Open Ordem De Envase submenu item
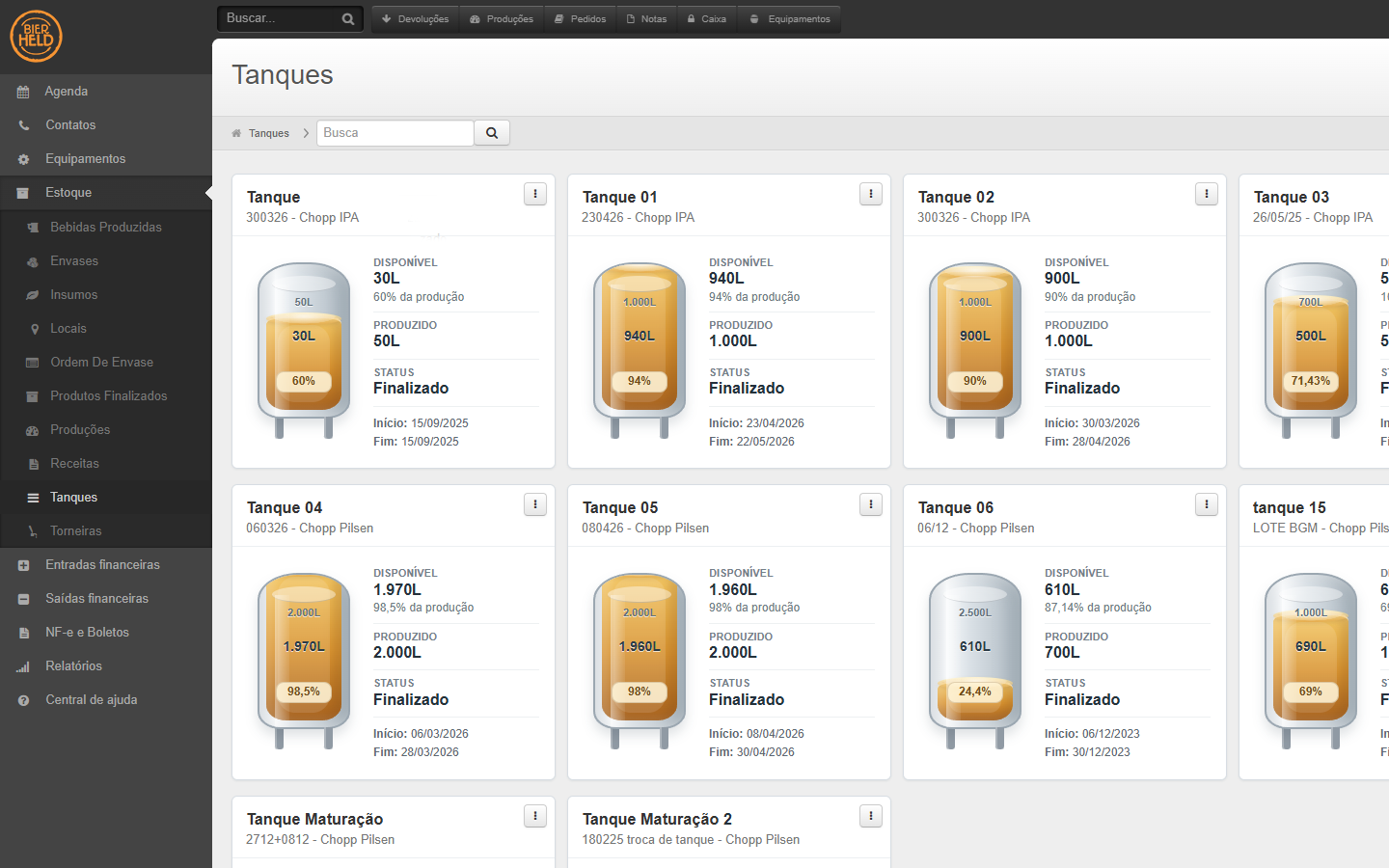 pos(106,363)
